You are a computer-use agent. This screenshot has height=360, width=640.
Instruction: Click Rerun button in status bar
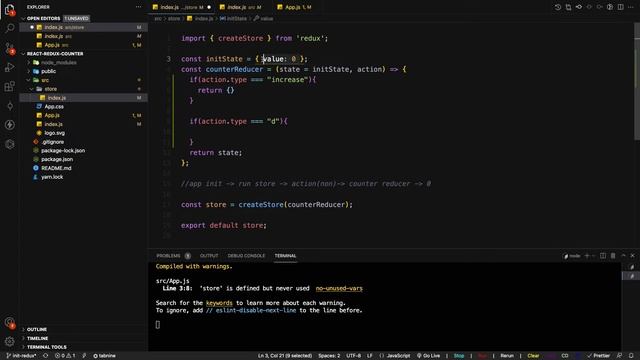tap(507, 356)
